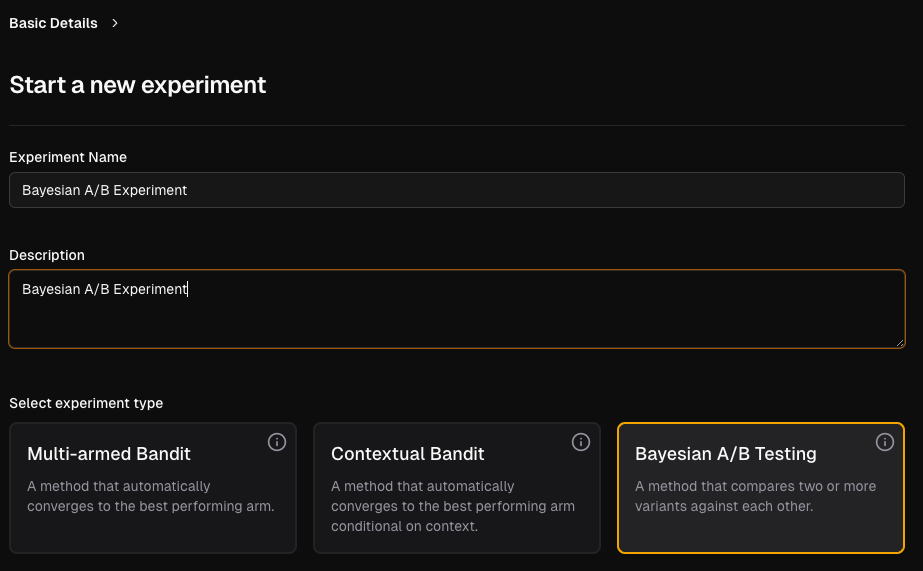The image size is (923, 571).
Task: Click the Start a new experiment heading
Action: (138, 85)
